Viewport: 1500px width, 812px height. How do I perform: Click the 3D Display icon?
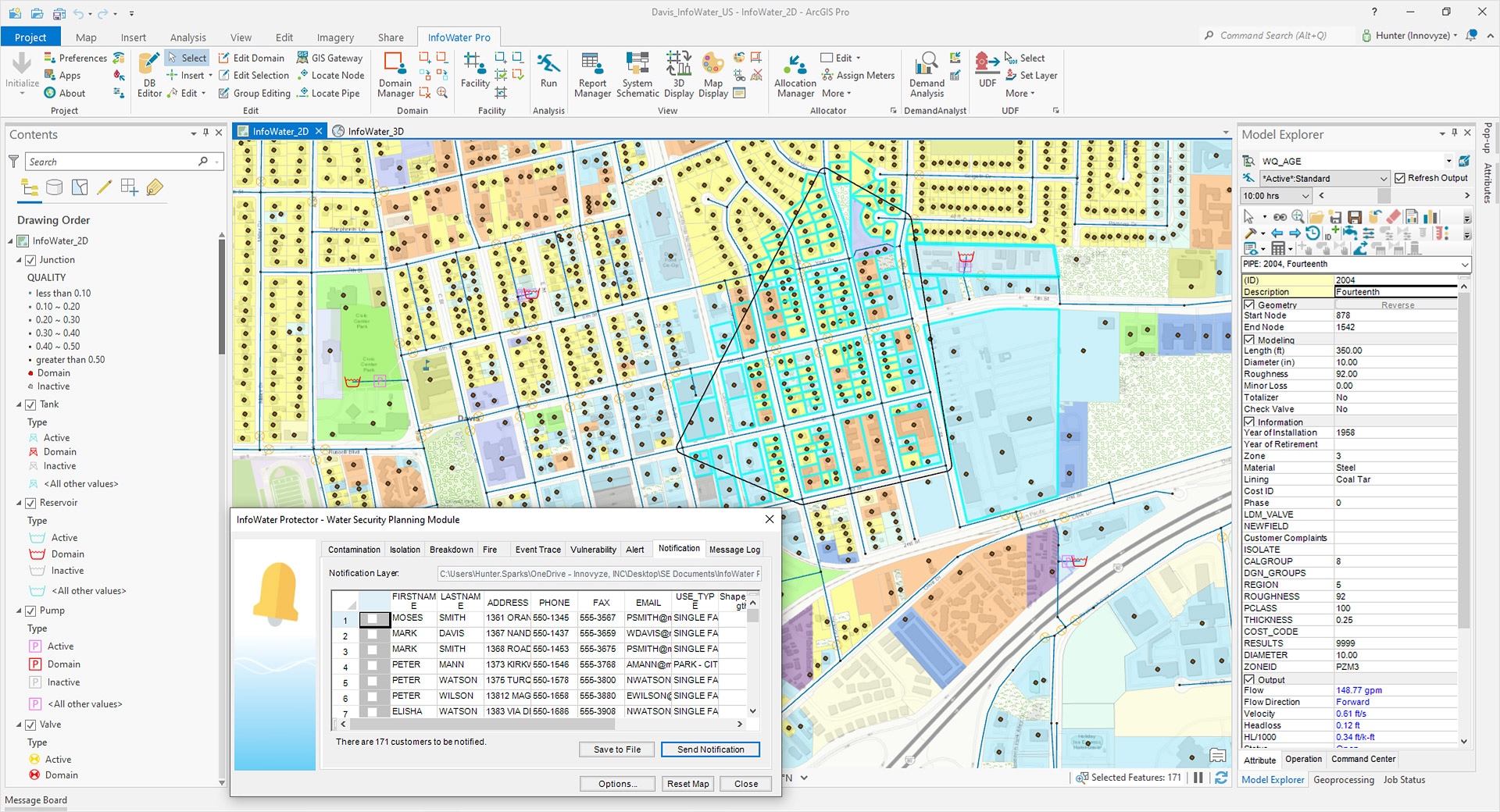pos(678,76)
